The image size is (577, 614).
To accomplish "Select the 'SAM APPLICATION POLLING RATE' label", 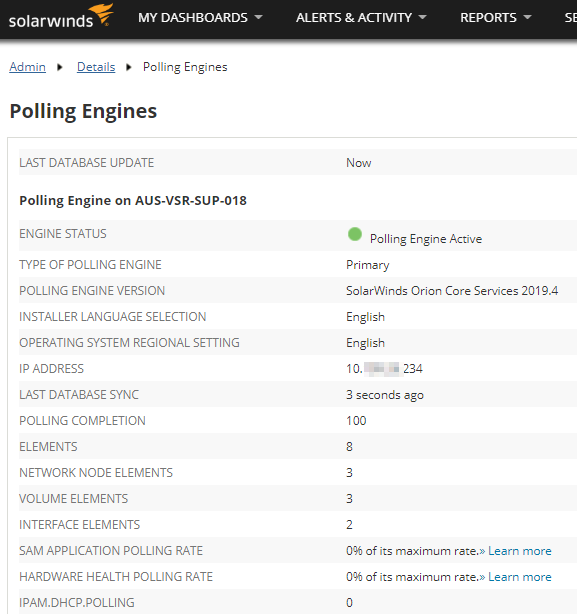I will coord(111,551).
